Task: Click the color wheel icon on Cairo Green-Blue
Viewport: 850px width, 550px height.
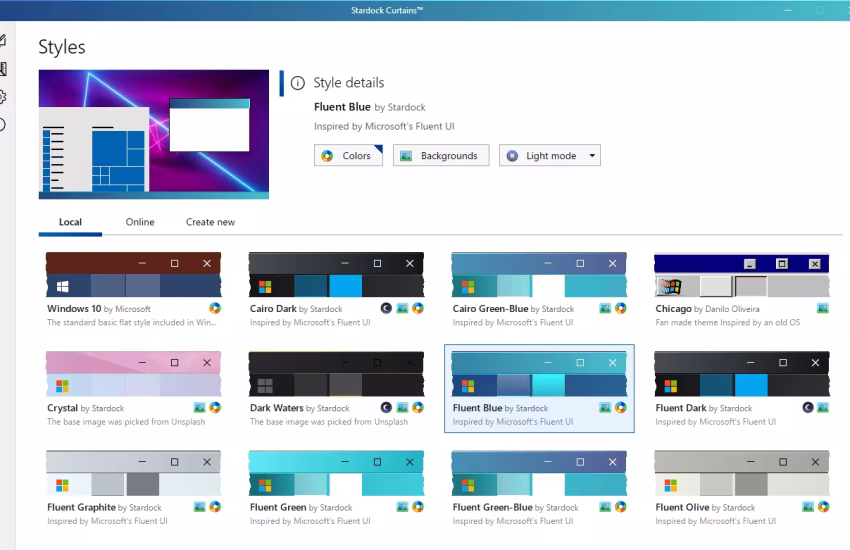Action: (621, 308)
